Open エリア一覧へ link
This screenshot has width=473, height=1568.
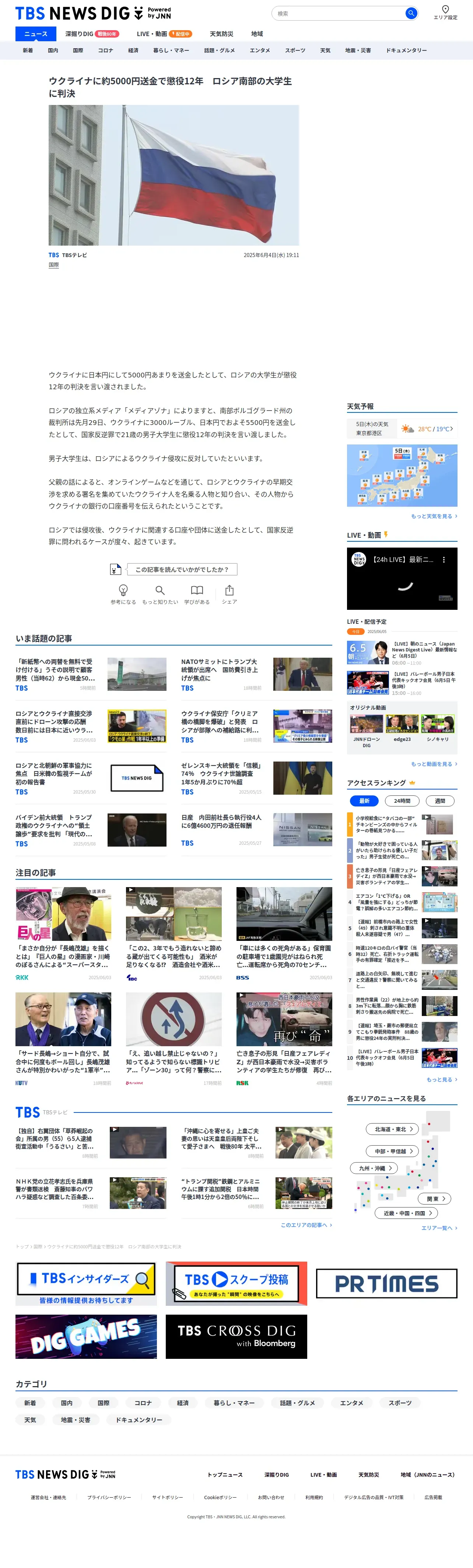tap(439, 1228)
